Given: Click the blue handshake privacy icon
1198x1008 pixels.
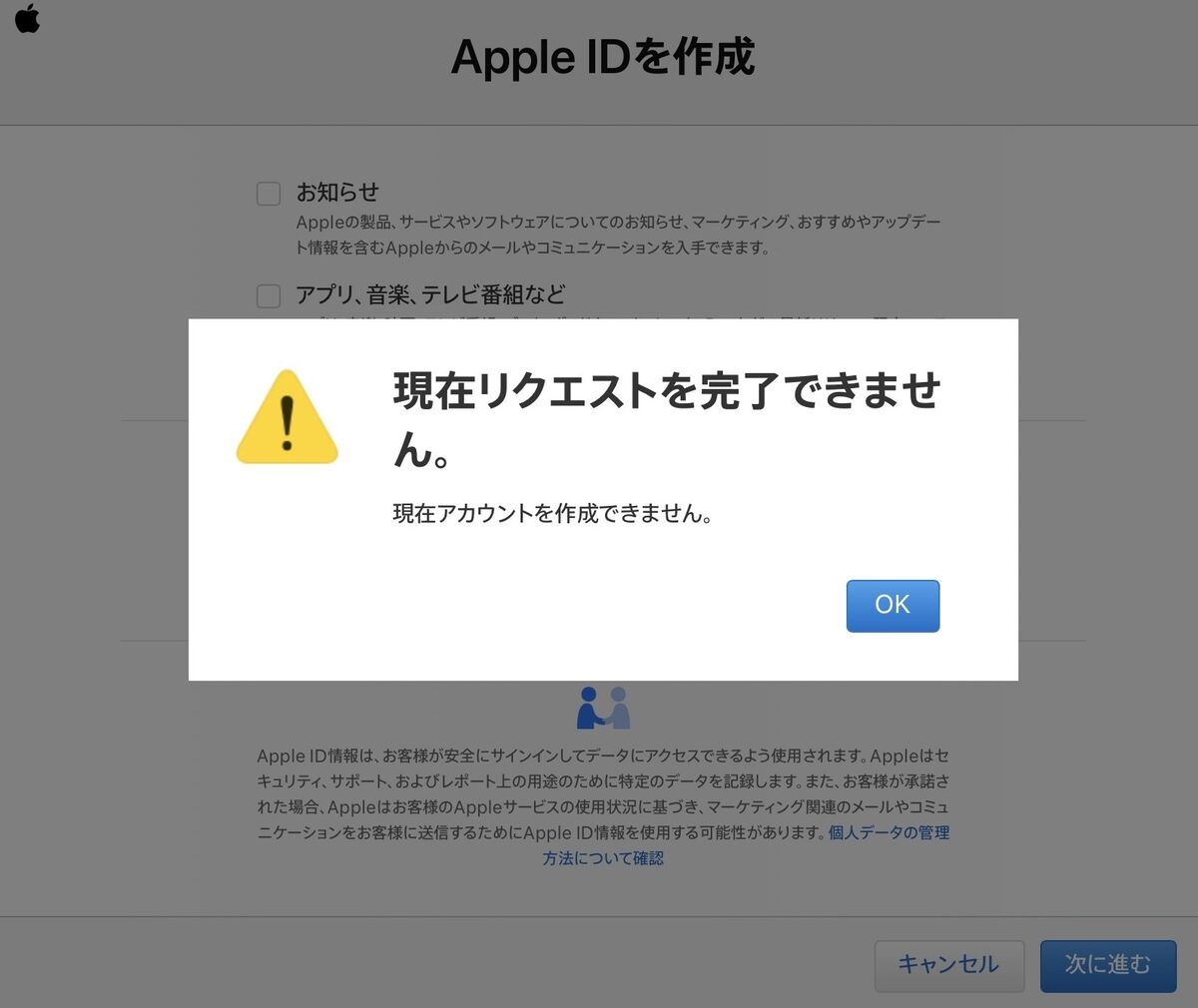Looking at the screenshot, I should (x=603, y=708).
